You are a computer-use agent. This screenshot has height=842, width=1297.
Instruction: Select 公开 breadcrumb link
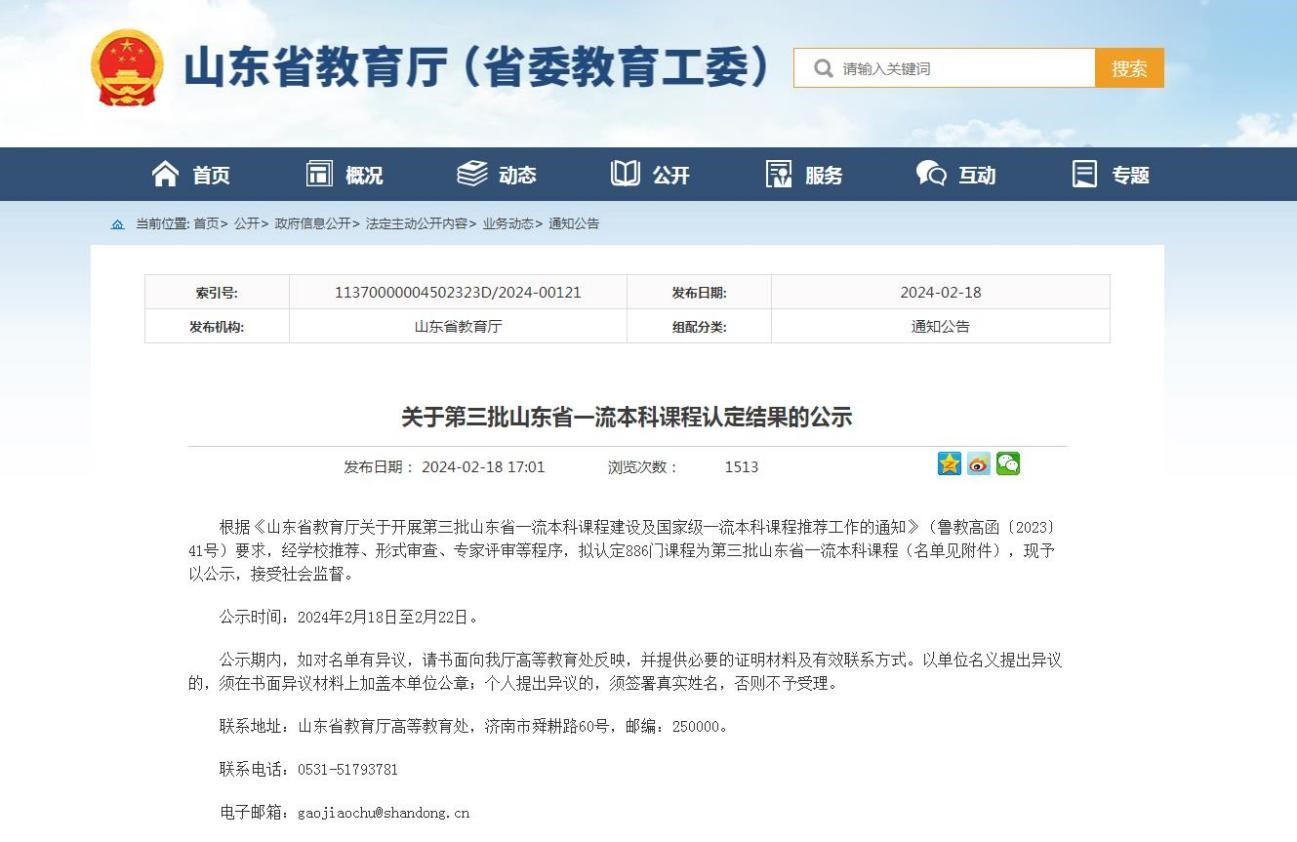tap(247, 224)
